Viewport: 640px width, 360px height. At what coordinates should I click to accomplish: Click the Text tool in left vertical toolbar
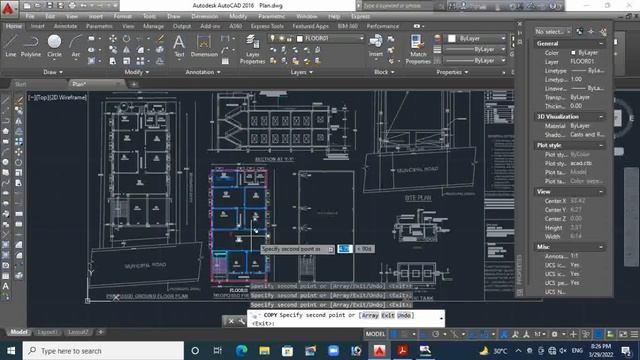(6, 286)
